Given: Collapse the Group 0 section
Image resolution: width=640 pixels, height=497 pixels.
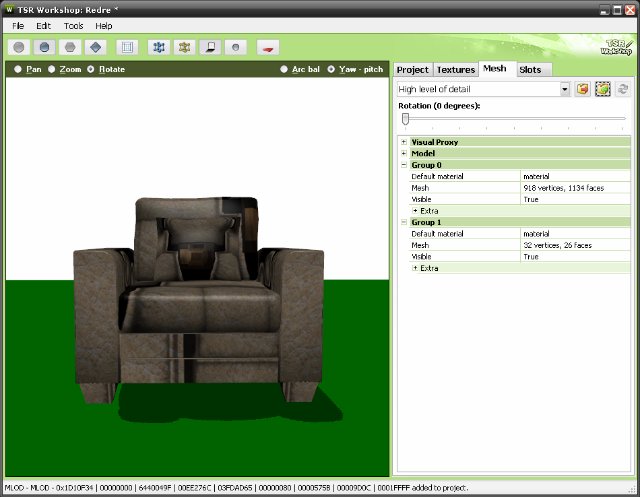Looking at the screenshot, I should 404,165.
